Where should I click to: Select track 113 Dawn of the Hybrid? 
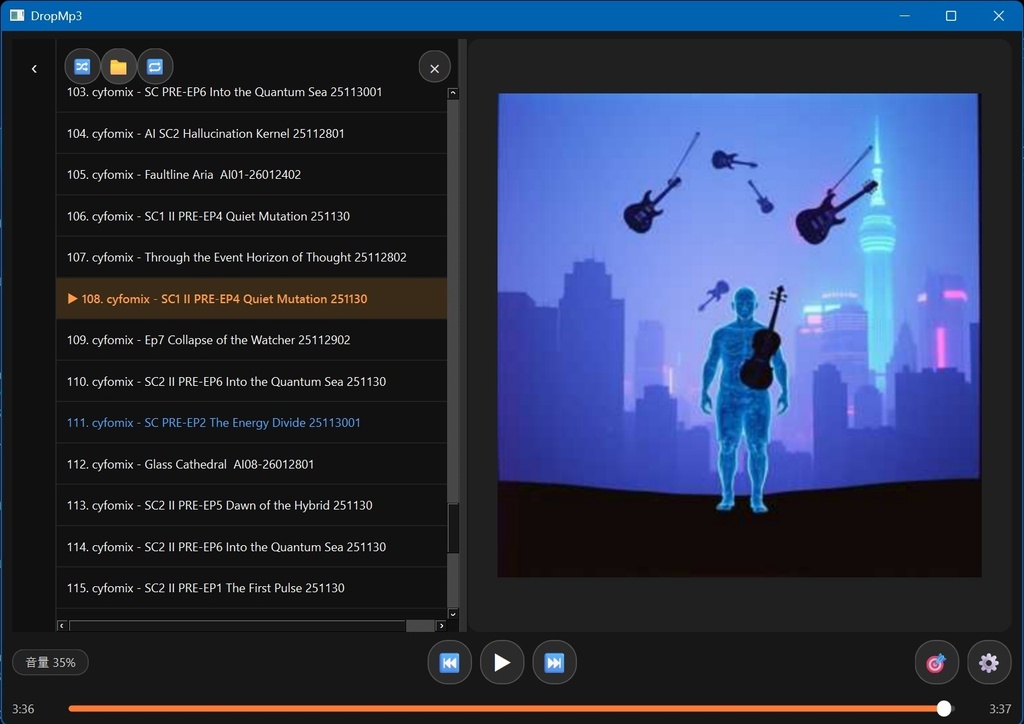251,505
